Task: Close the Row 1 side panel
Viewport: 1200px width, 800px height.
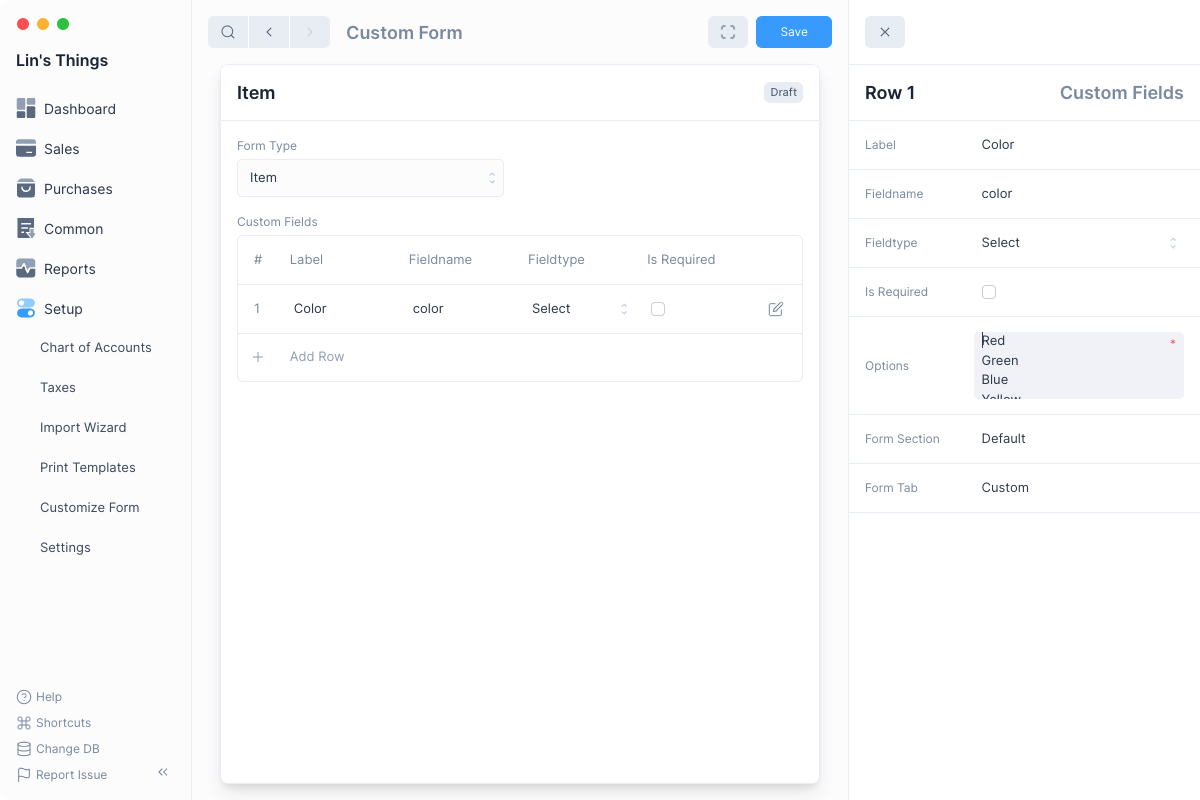Action: [885, 32]
